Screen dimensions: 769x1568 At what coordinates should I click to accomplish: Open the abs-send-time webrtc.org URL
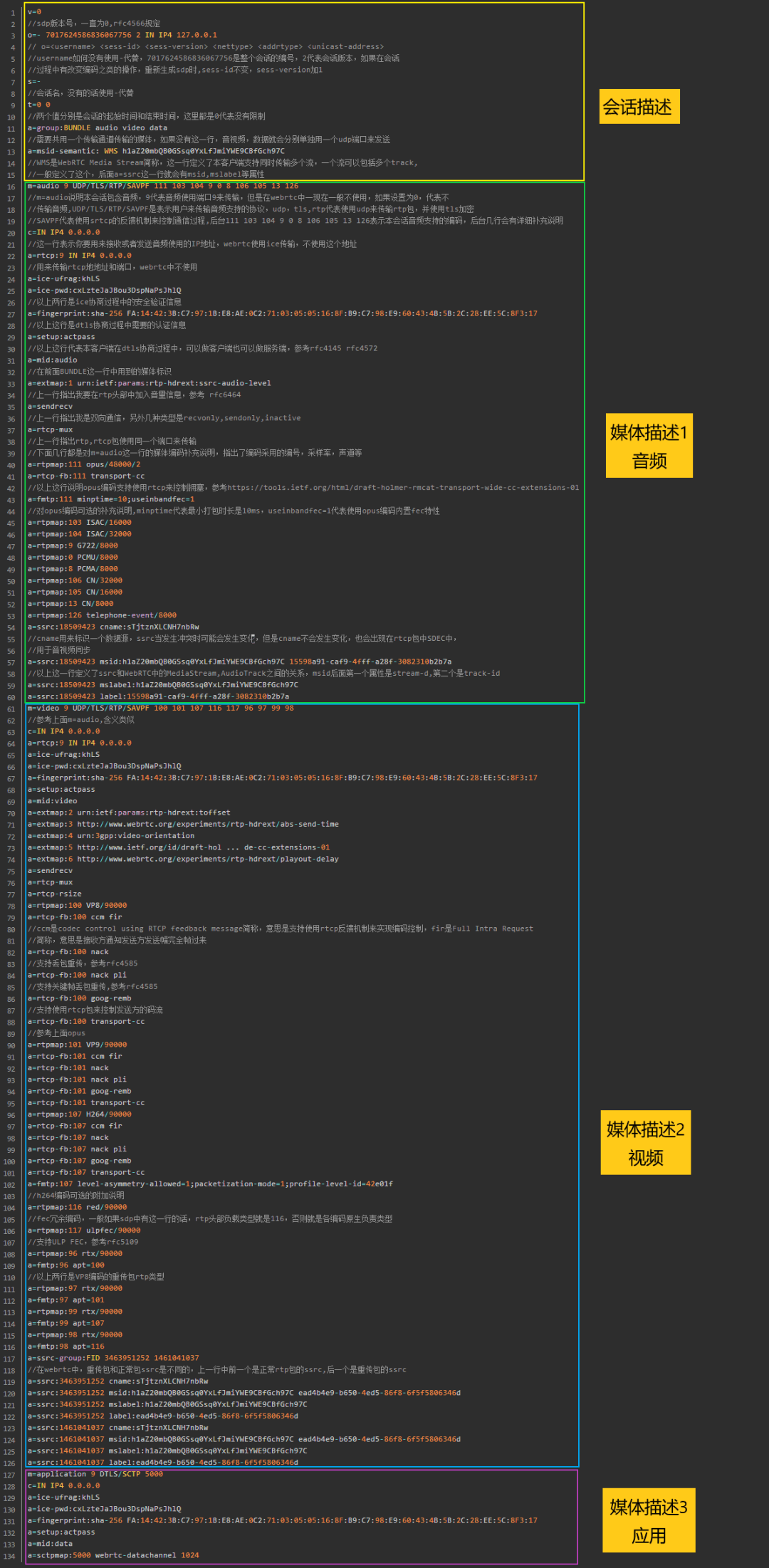(208, 824)
